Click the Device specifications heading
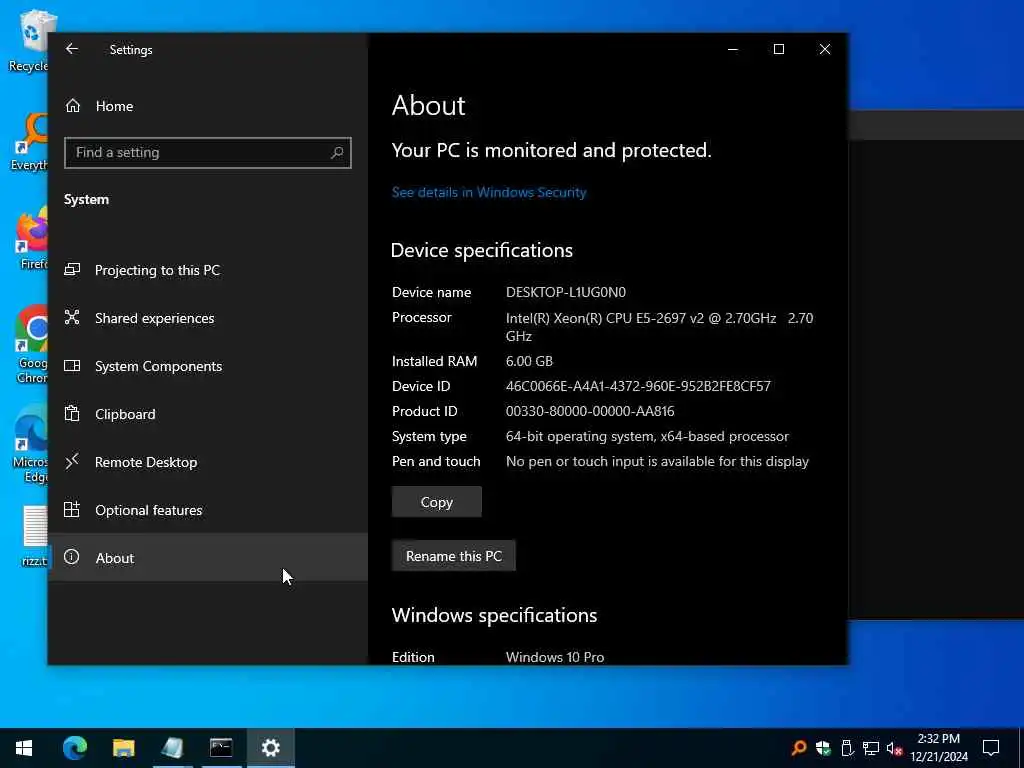 [x=482, y=250]
